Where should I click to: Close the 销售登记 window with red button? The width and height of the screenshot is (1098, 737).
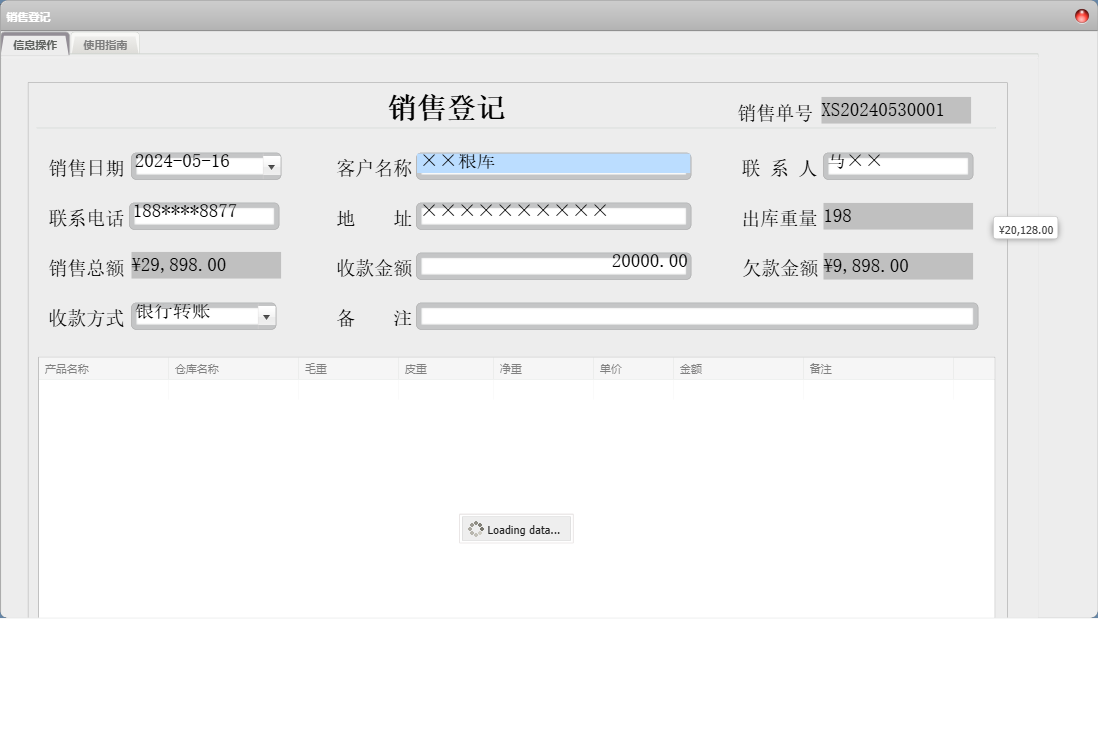tap(1081, 16)
